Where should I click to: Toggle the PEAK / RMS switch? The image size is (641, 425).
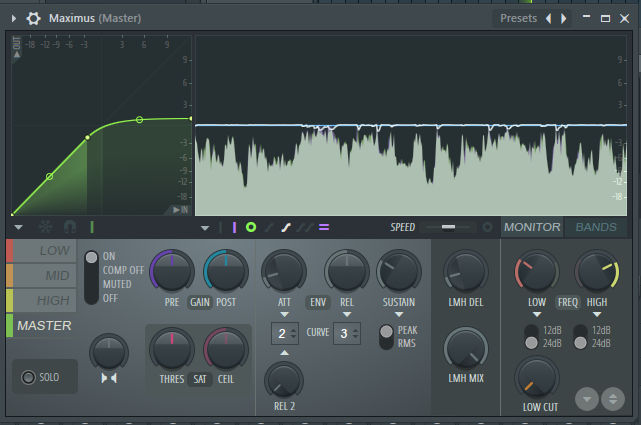386,337
